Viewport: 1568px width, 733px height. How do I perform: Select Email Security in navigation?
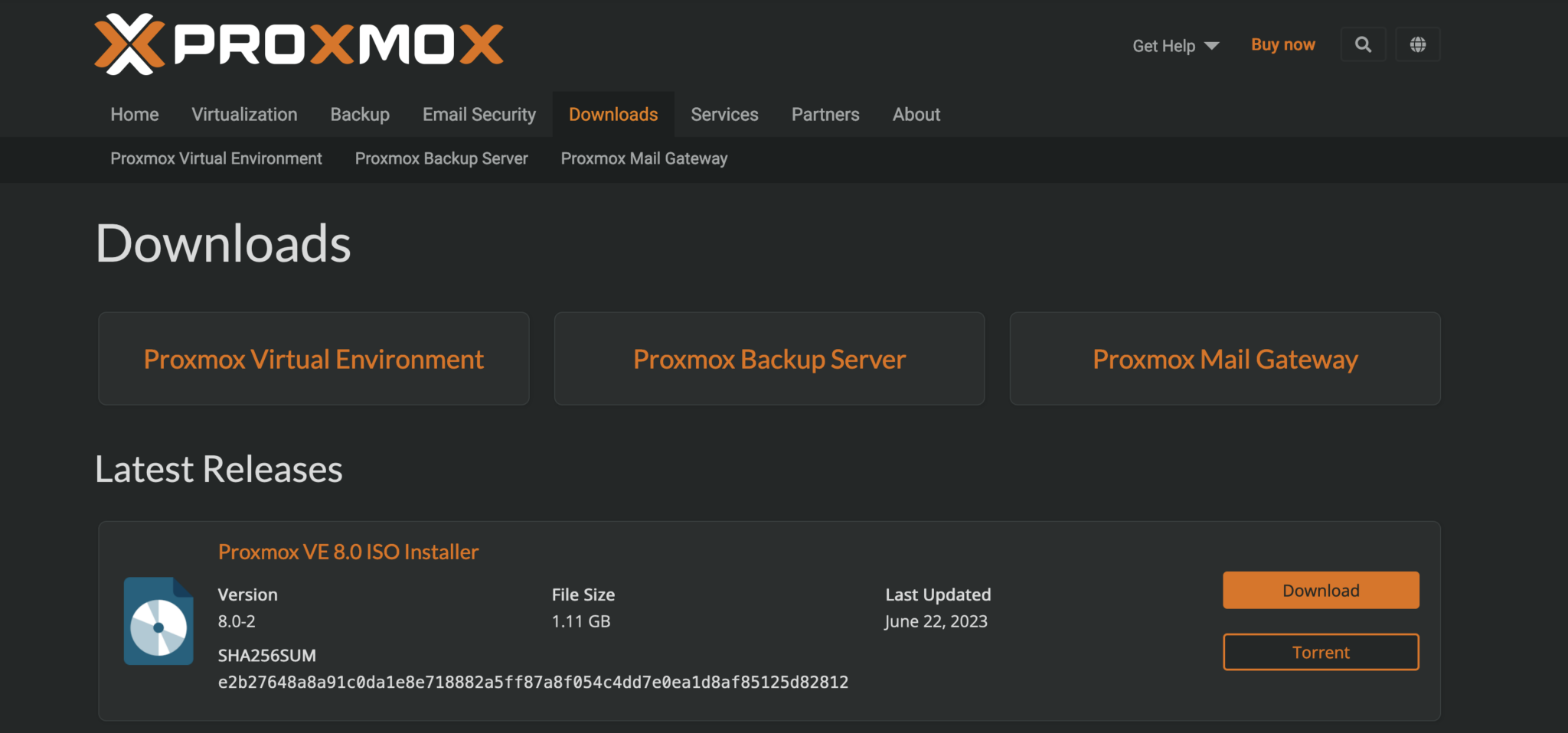479,114
